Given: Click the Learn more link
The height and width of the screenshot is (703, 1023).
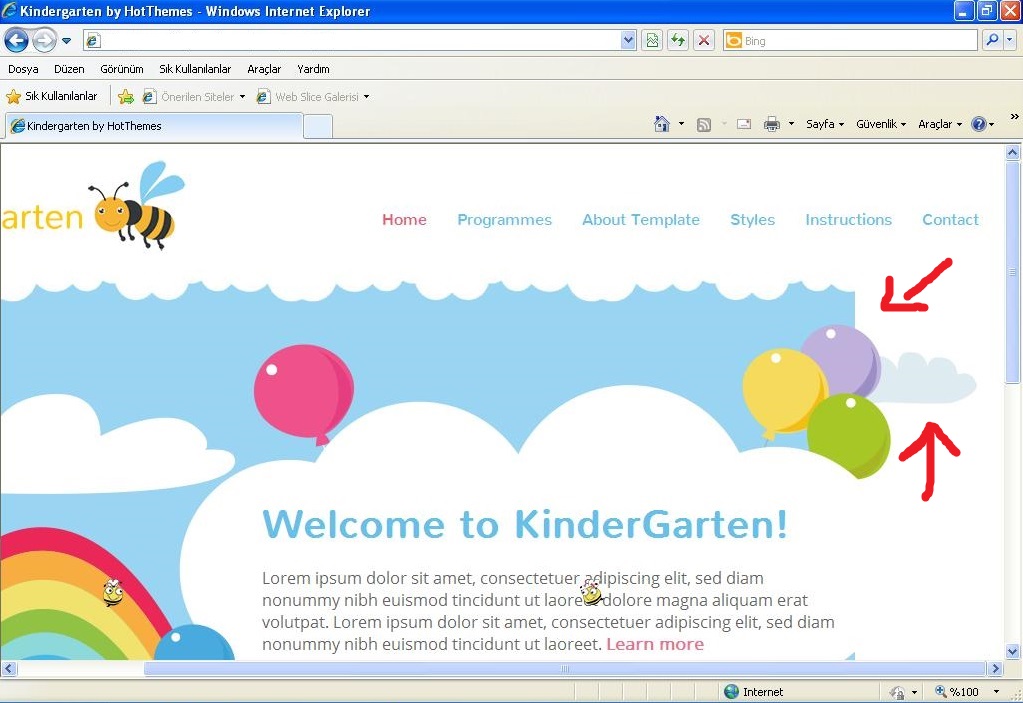Looking at the screenshot, I should (x=655, y=644).
